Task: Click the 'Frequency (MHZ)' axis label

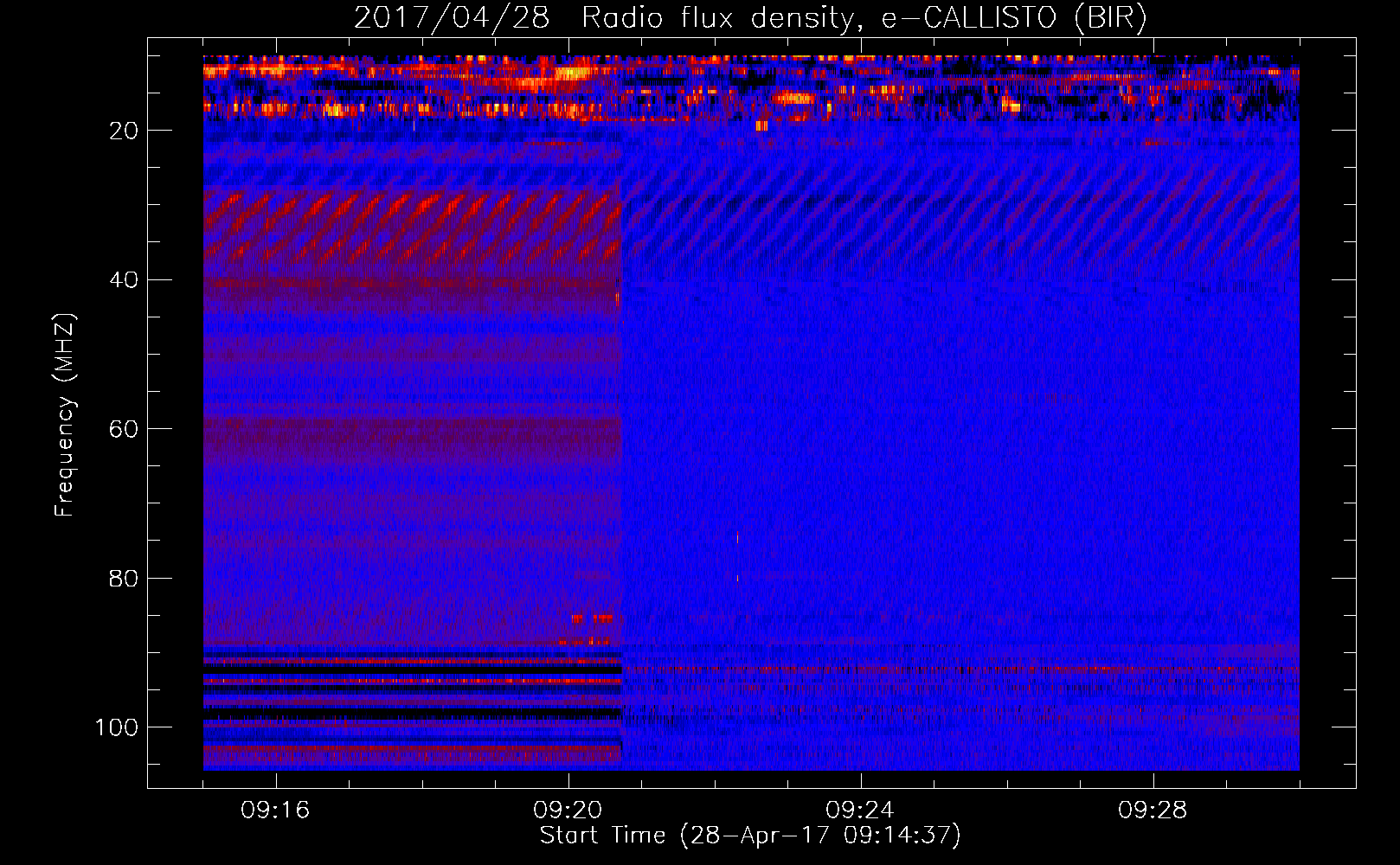Action: (65, 414)
